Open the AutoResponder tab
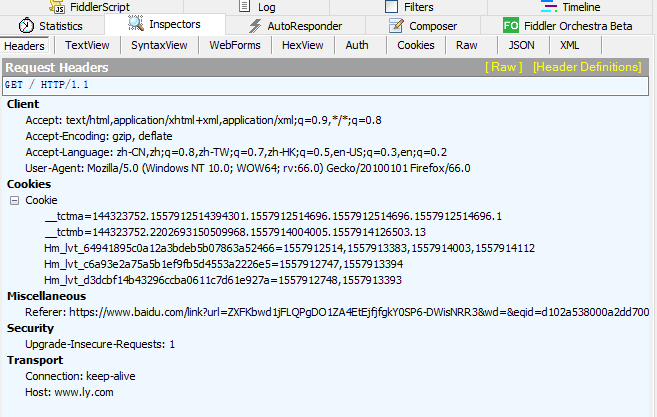Viewport: 657px width, 417px height. pos(295,26)
